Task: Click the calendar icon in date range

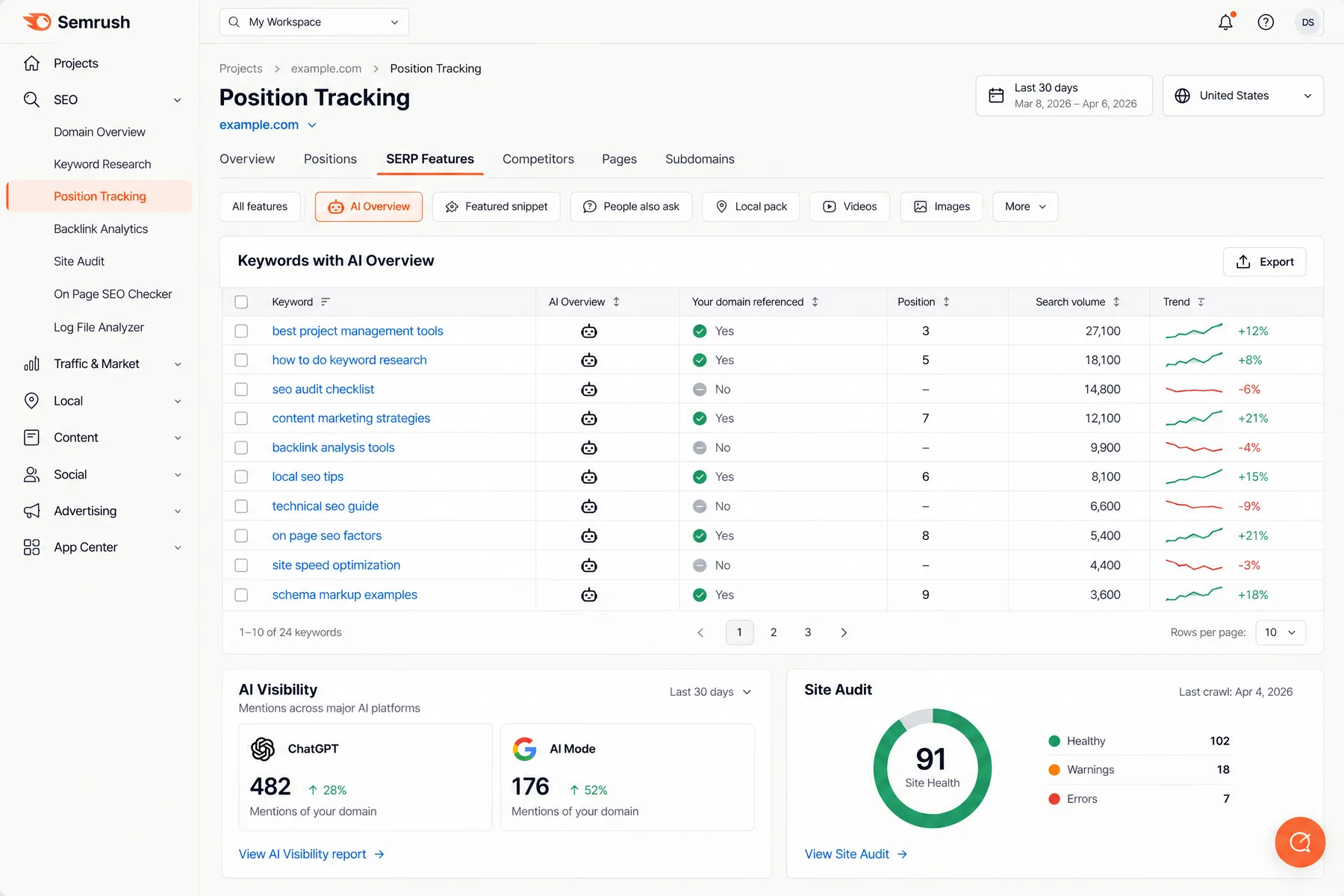Action: (996, 96)
